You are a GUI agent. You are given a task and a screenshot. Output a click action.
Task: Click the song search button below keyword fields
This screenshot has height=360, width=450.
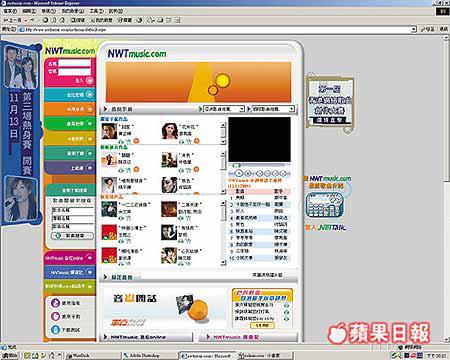point(73,236)
